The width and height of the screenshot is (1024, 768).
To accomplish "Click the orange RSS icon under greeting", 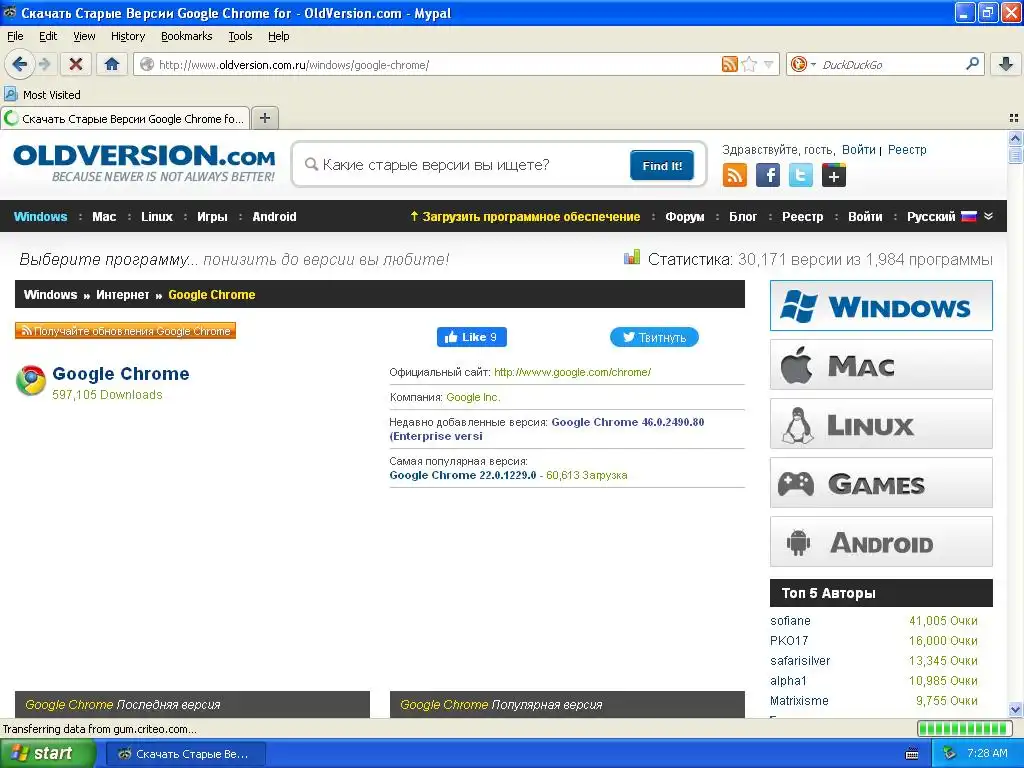I will pos(735,175).
